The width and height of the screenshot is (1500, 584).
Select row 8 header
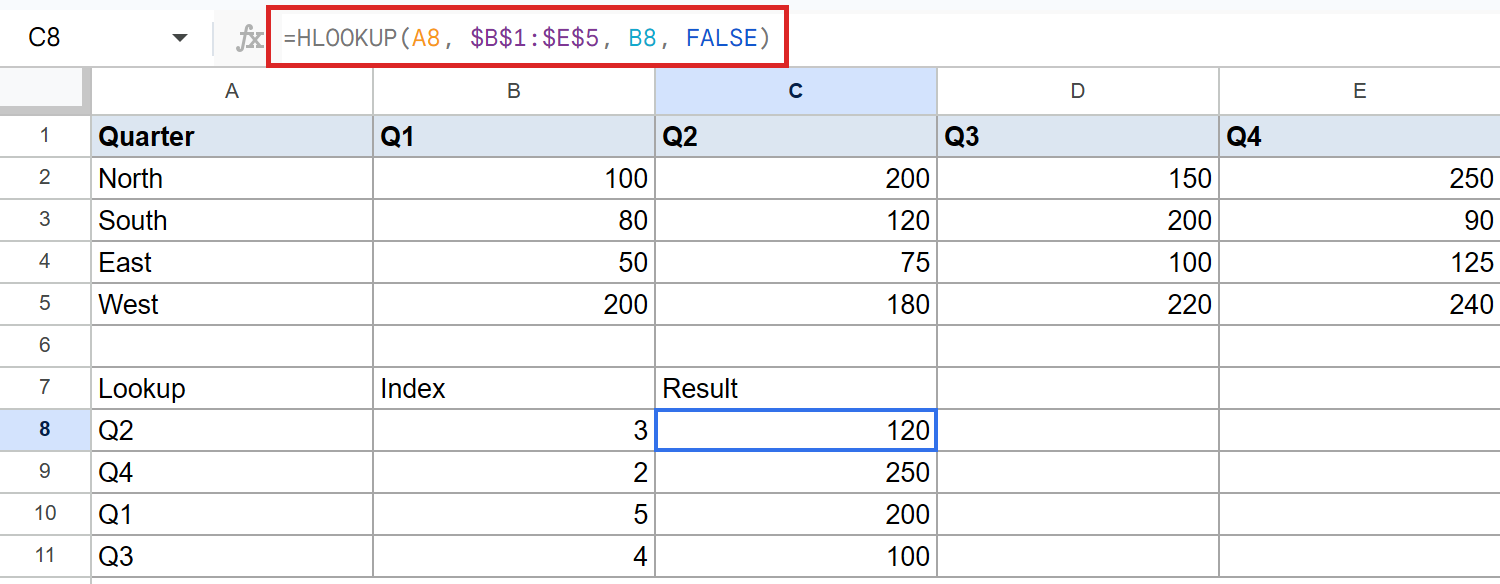pyautogui.click(x=45, y=430)
